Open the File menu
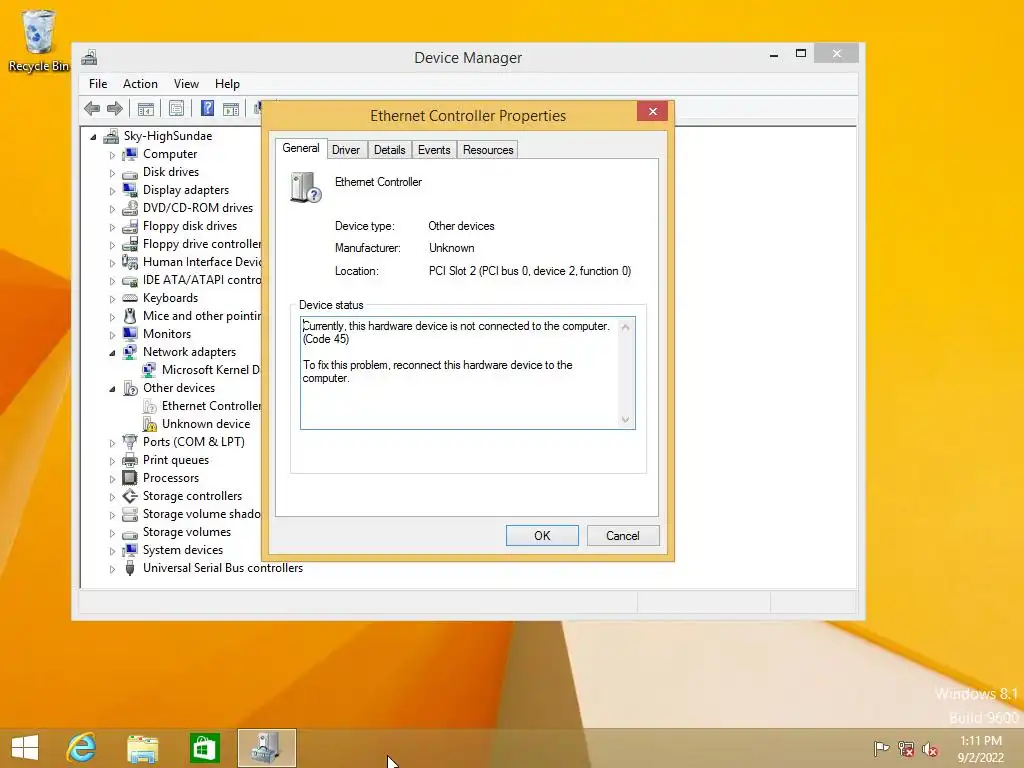Viewport: 1024px width, 768px height. [x=98, y=84]
